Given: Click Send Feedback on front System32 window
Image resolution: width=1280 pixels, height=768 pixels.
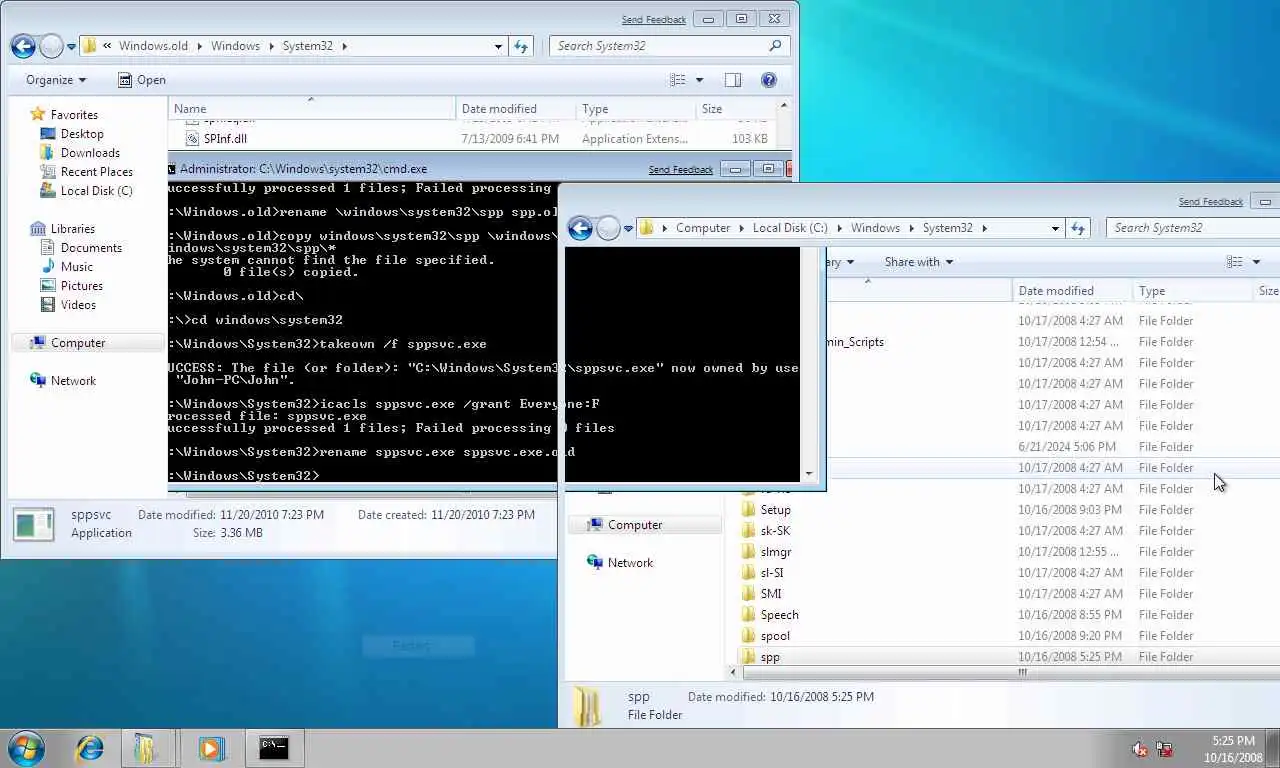Looking at the screenshot, I should [1211, 202].
